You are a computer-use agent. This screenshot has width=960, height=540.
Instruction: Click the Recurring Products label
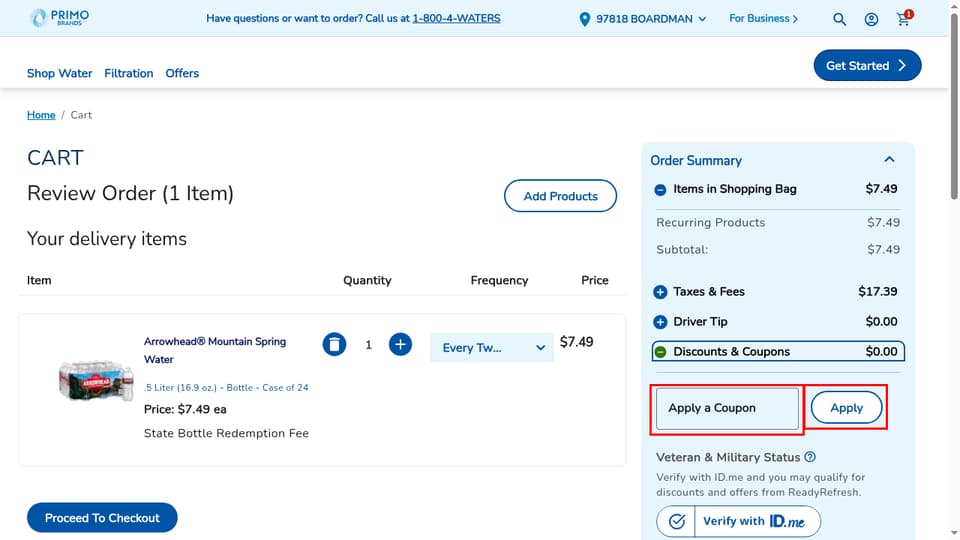[x=711, y=223]
